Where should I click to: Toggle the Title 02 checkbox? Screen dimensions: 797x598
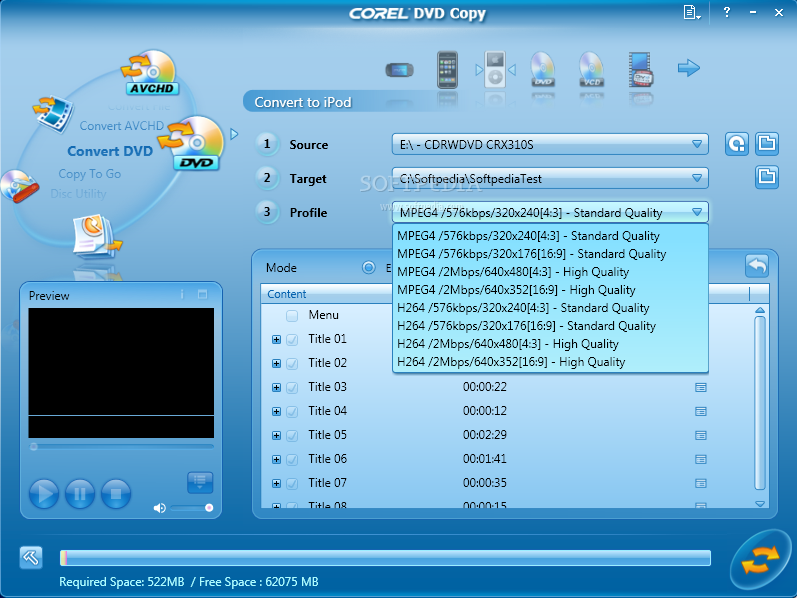(292, 364)
